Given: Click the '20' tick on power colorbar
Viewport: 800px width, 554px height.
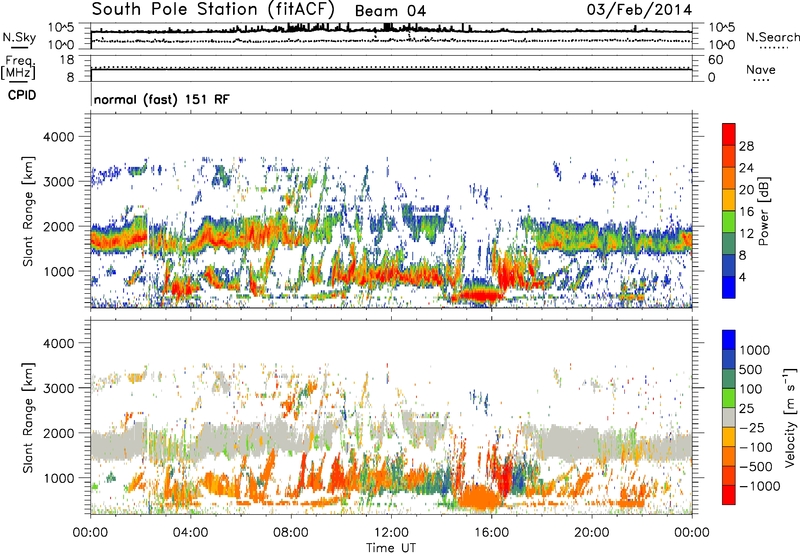Looking at the screenshot, I should [746, 190].
